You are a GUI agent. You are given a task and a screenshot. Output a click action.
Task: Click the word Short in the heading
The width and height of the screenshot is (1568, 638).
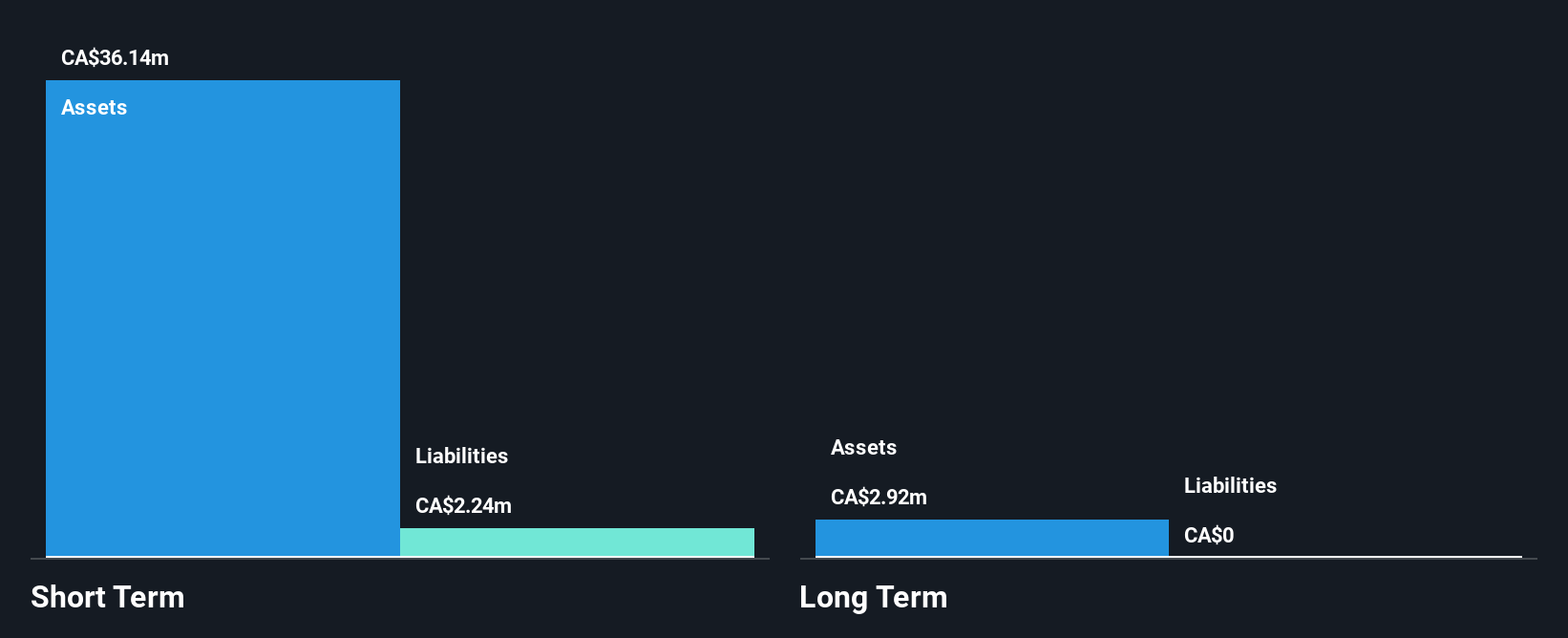(x=69, y=598)
